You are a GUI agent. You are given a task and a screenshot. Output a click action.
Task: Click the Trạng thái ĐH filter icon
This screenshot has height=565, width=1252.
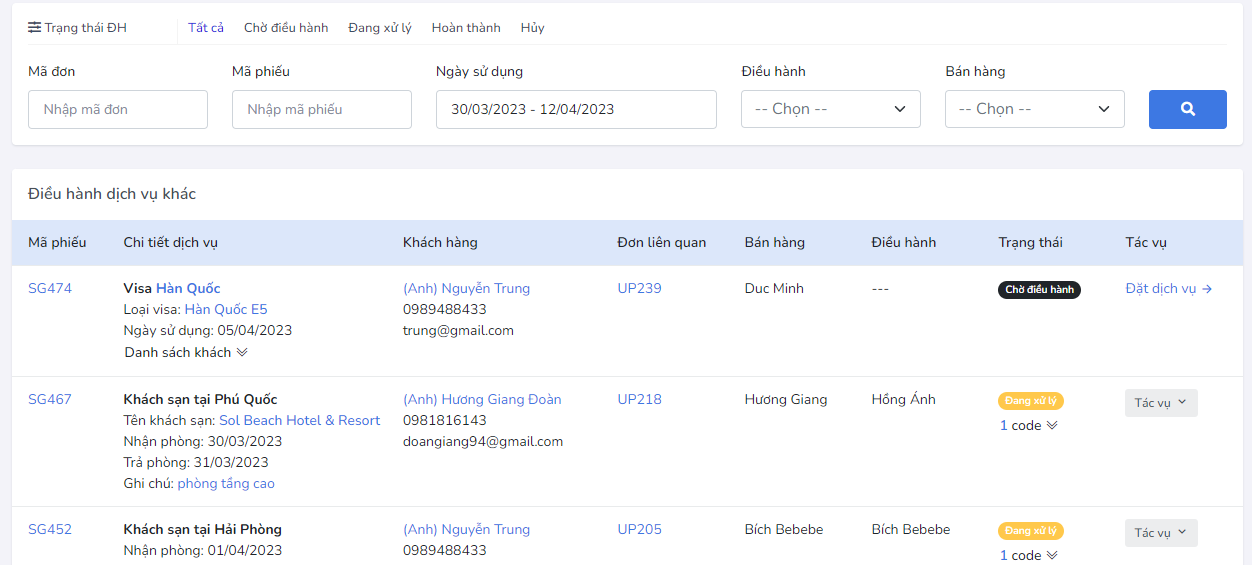(35, 28)
